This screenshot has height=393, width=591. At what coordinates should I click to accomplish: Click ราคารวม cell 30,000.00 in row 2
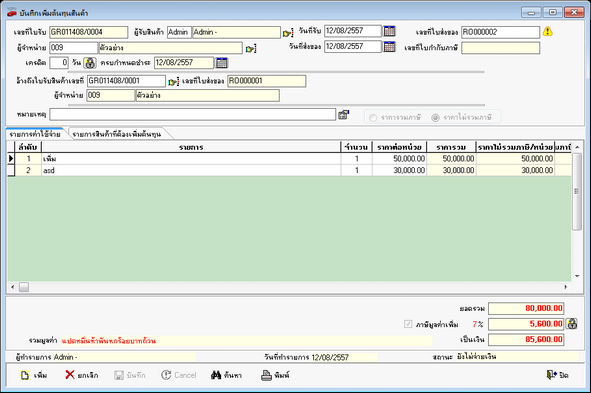click(451, 170)
